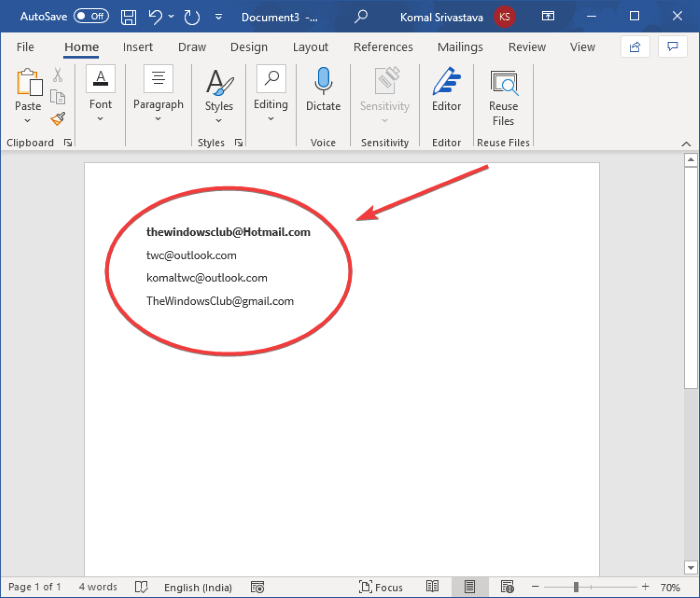The width and height of the screenshot is (700, 598).
Task: Click the 4 words count
Action: coord(98,587)
